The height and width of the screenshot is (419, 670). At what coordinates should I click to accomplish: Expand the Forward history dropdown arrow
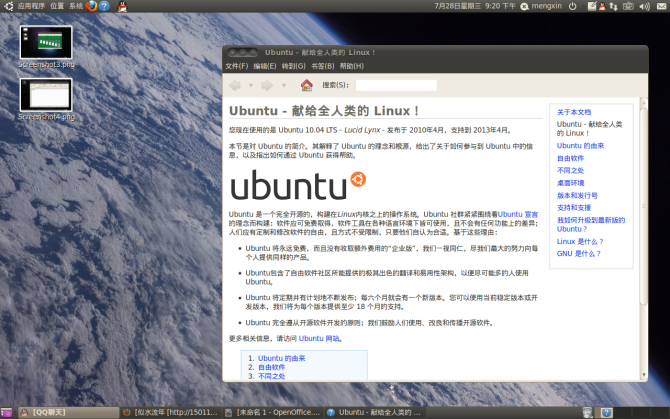tap(284, 85)
